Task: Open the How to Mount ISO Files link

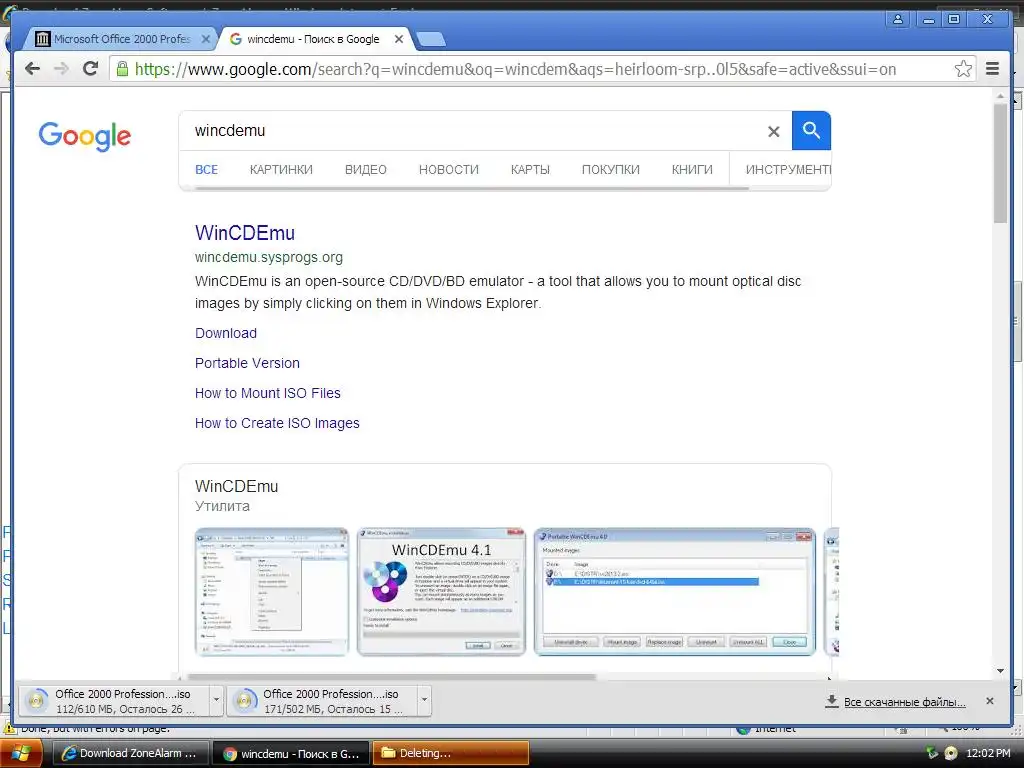Action: click(x=268, y=393)
